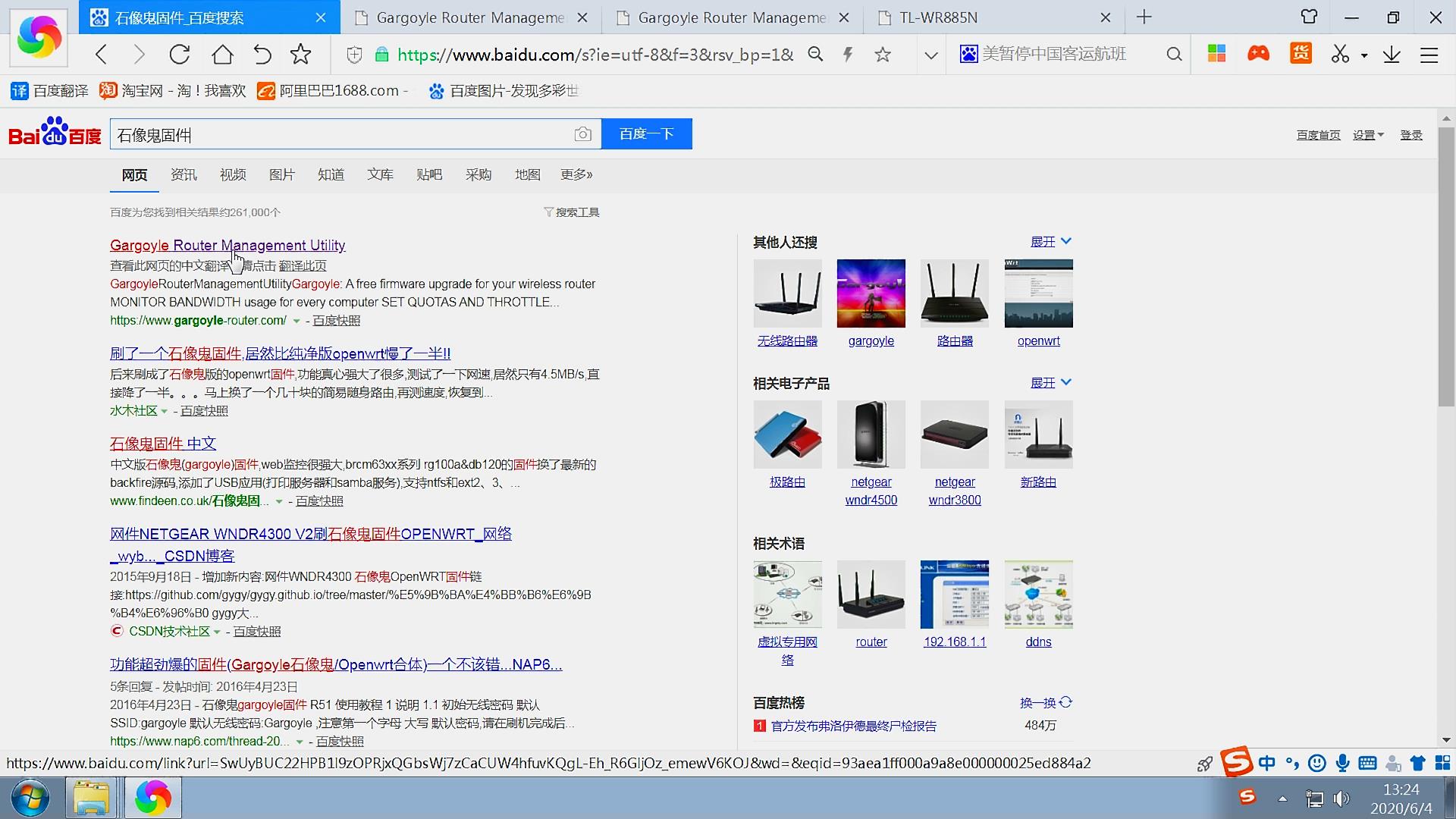This screenshot has width=1456, height=819.
Task: Open the browser download manager icon
Action: (1392, 54)
